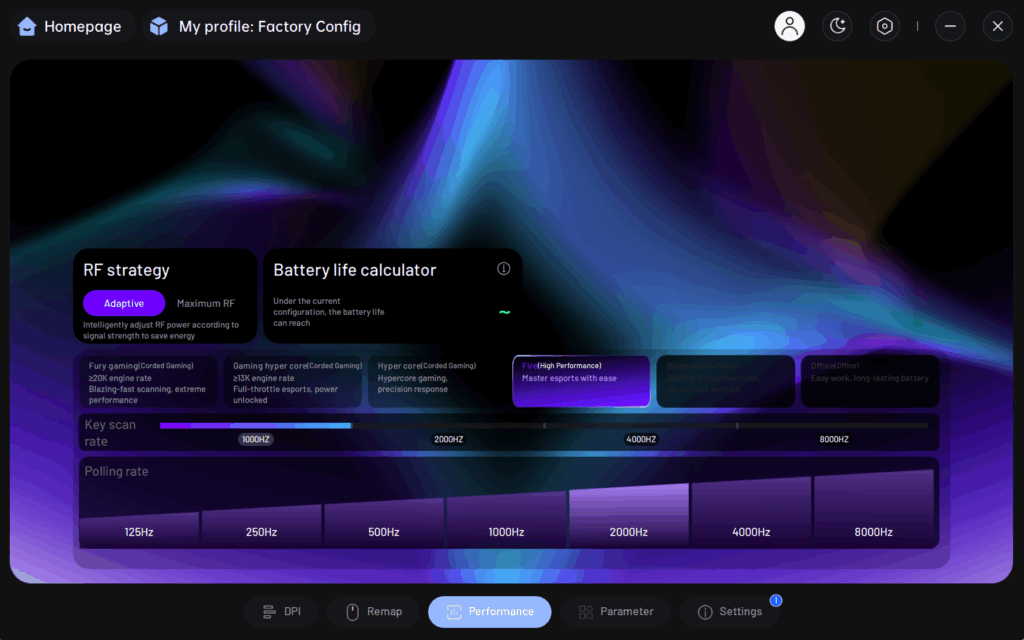
Task: Select Fire High Performance mode
Action: click(581, 381)
